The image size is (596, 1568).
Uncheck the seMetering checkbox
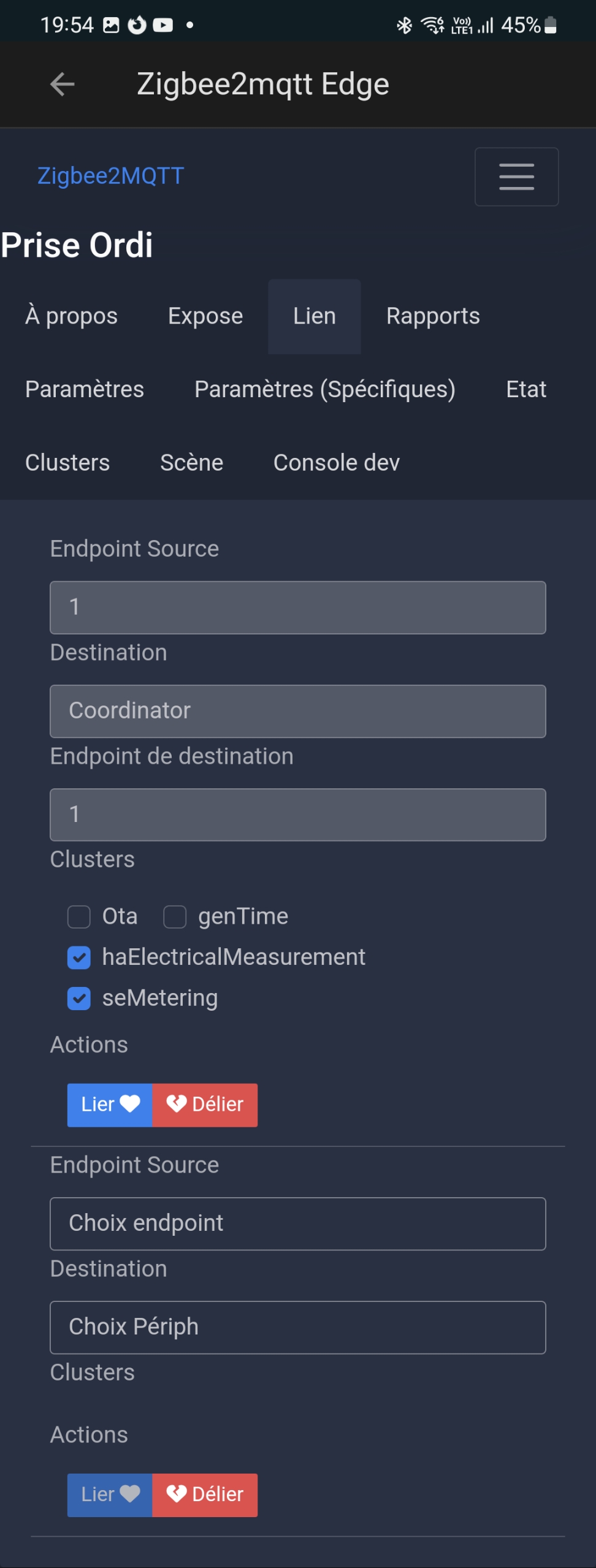pos(79,999)
